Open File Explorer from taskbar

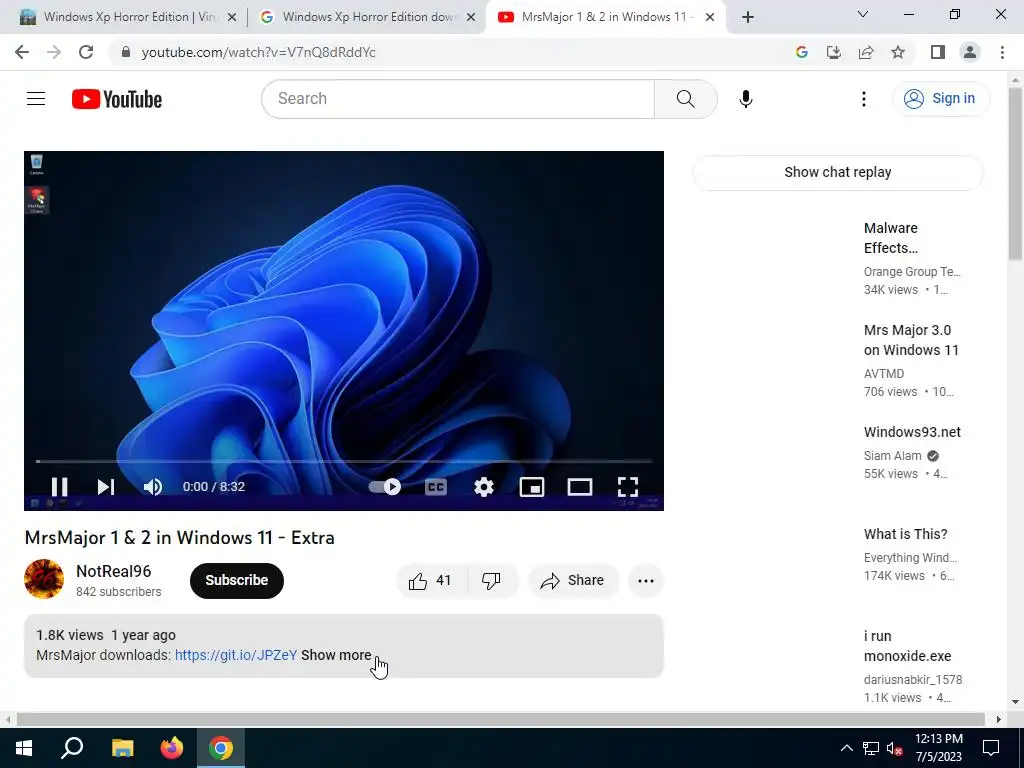[x=122, y=748]
